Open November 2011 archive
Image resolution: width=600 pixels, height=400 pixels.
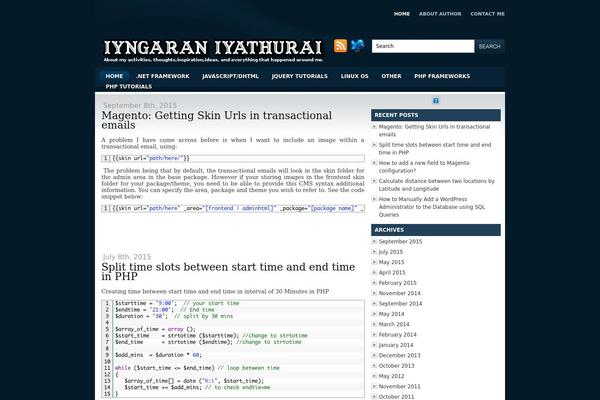[x=399, y=386]
